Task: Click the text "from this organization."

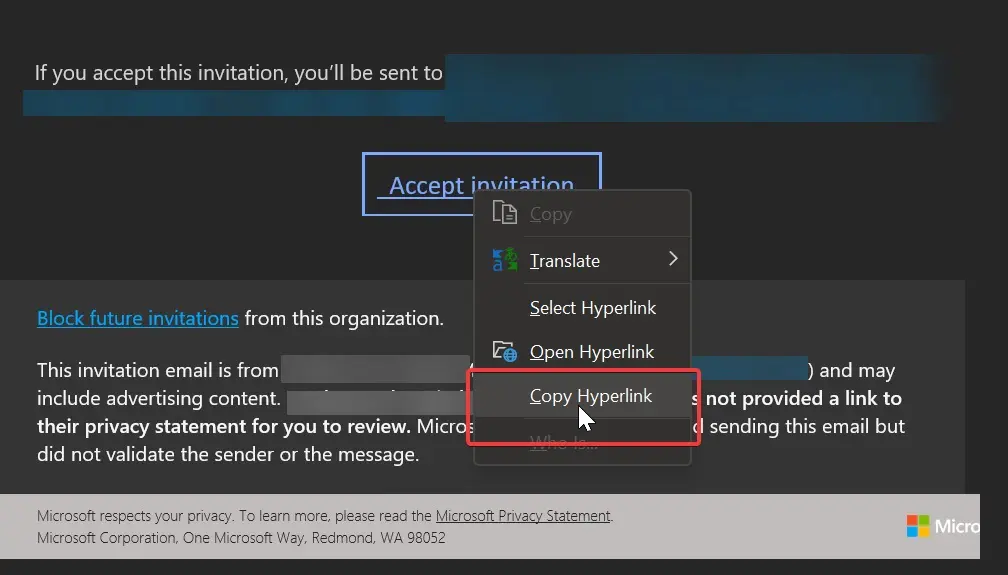Action: point(344,318)
